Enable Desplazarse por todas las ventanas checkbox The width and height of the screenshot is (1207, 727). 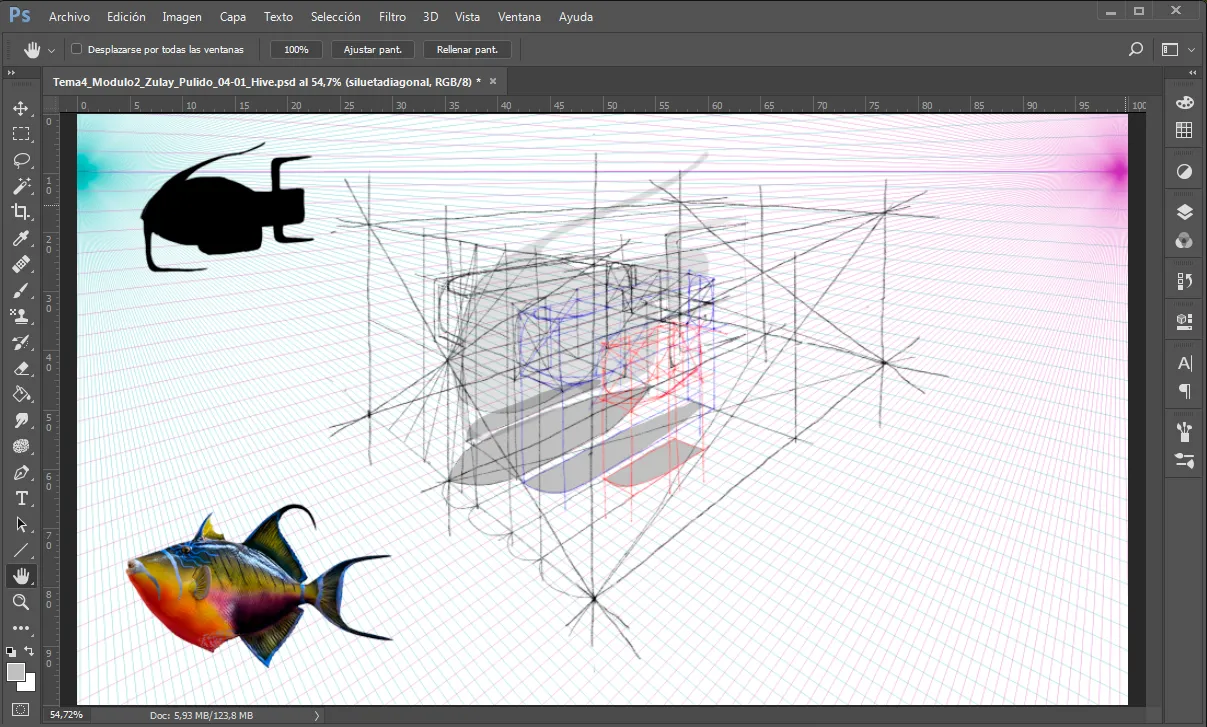(x=77, y=49)
